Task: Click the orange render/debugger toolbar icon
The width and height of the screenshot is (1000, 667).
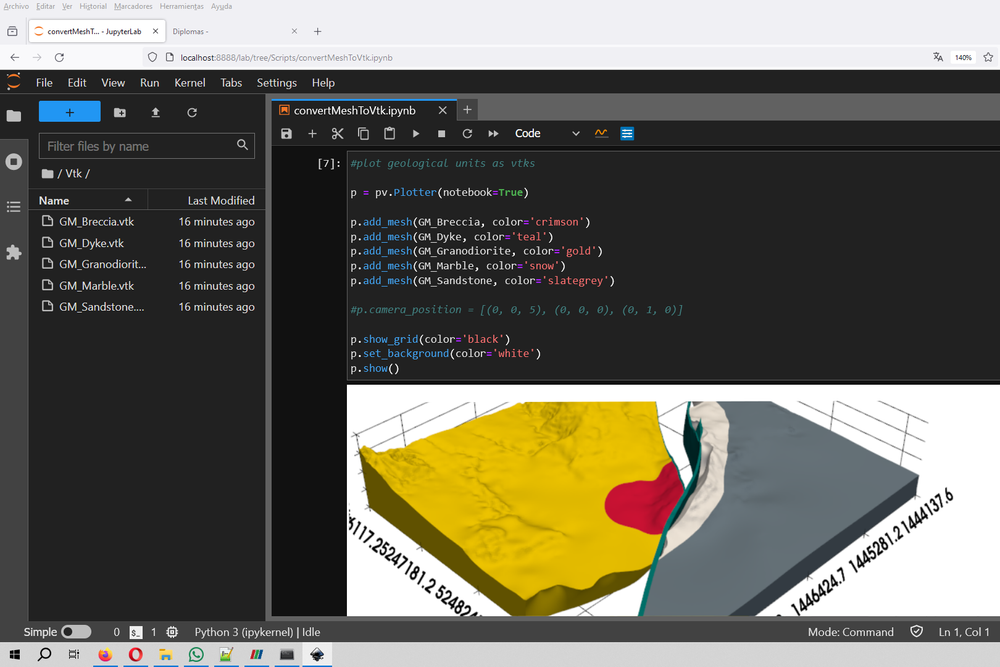Action: (601, 133)
